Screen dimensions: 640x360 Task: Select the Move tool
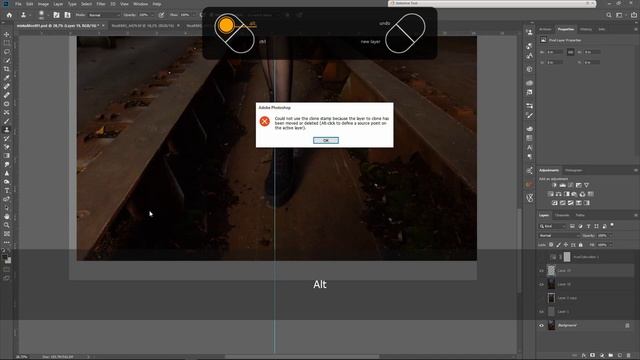coord(7,34)
